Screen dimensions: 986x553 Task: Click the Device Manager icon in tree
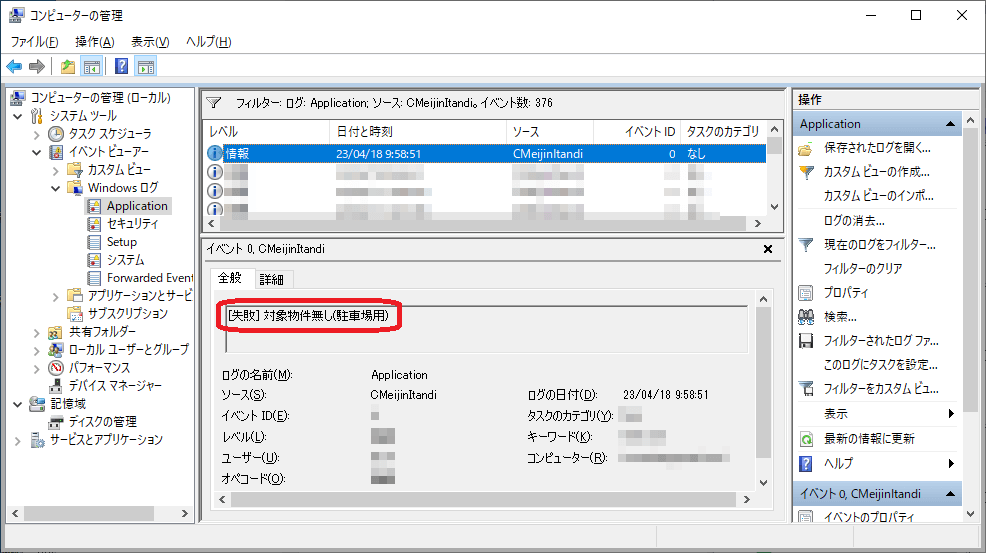(x=57, y=386)
